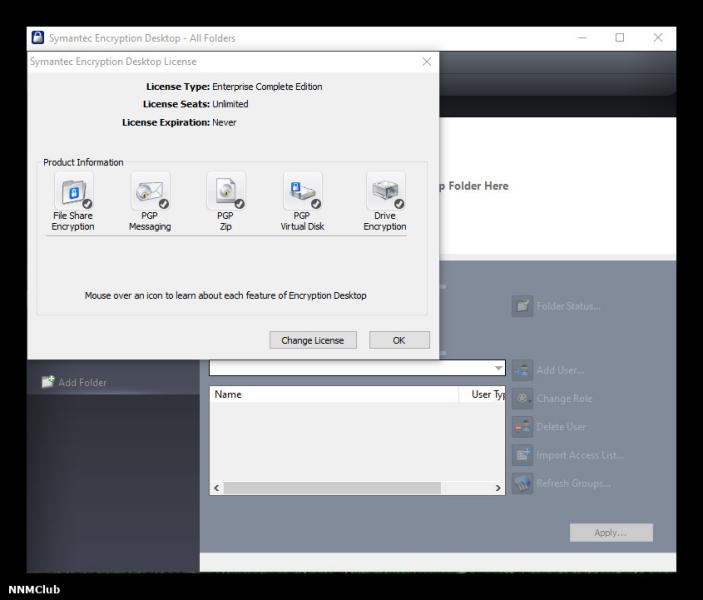Click the Apply button in main window
Image resolution: width=703 pixels, height=600 pixels.
tap(611, 532)
